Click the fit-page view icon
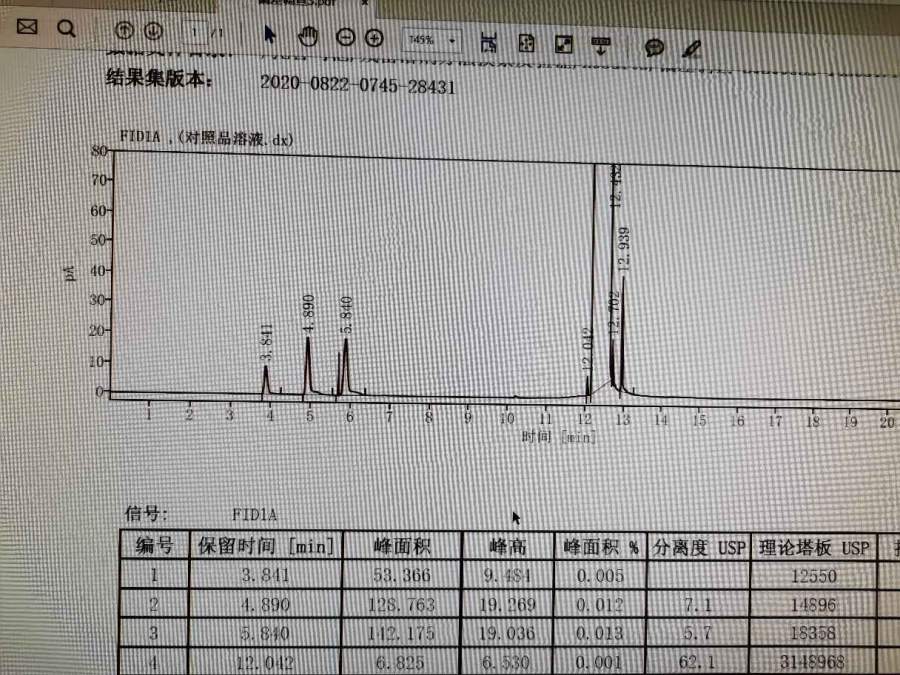The image size is (900, 675). point(526,43)
